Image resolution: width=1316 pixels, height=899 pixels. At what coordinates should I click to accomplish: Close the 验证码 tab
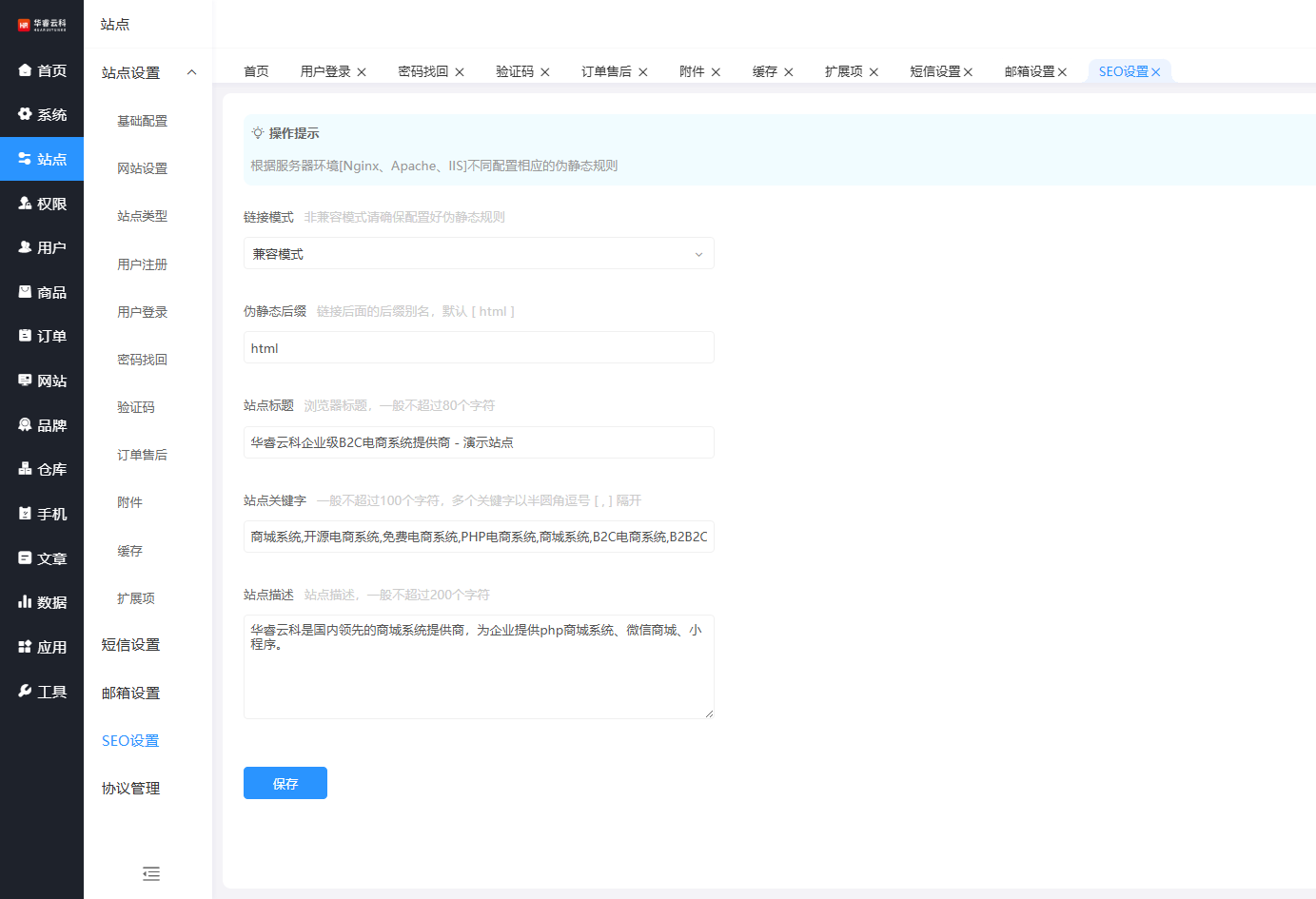coord(545,72)
